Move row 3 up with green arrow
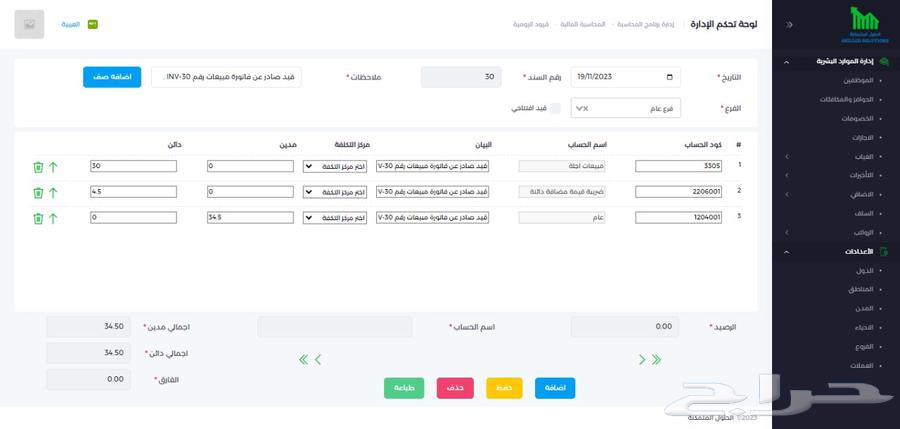 [53, 219]
